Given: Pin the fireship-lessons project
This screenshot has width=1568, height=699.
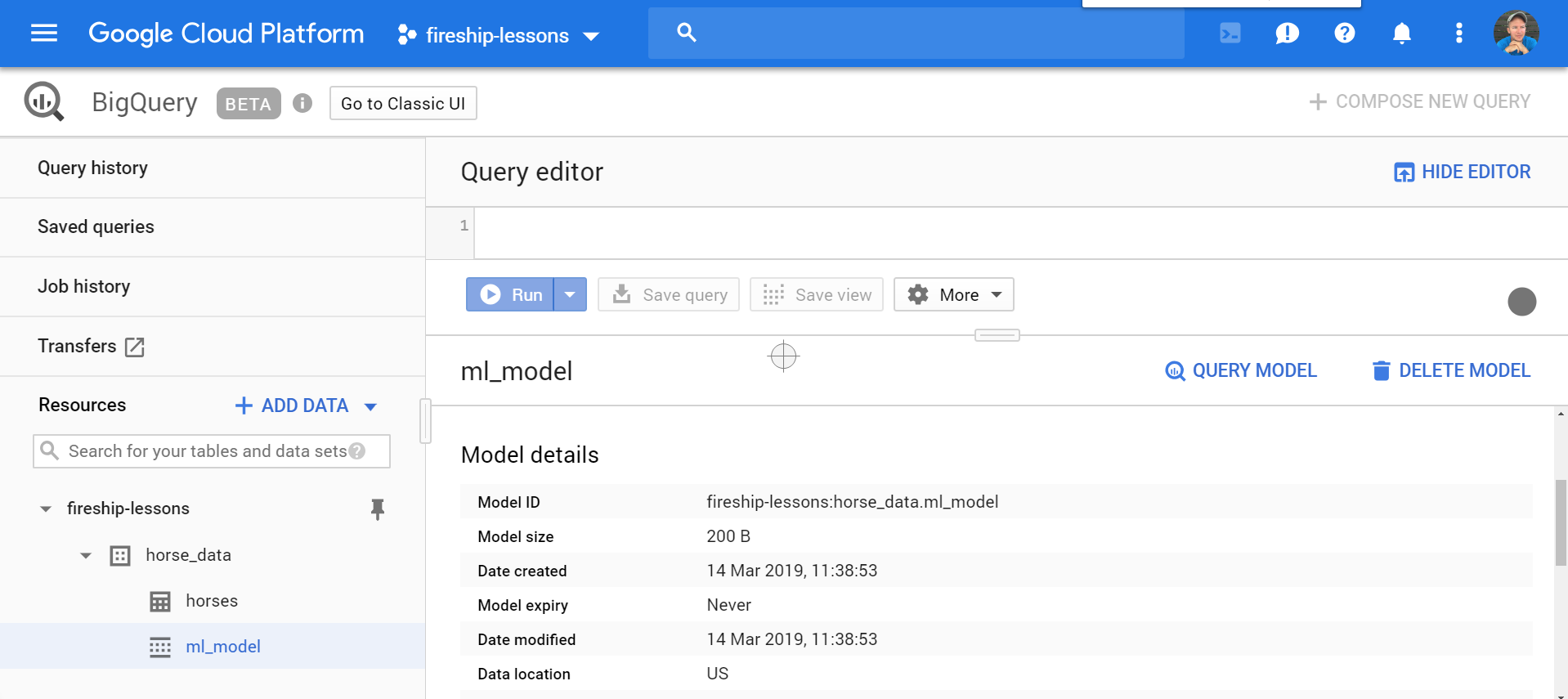Looking at the screenshot, I should [x=377, y=509].
